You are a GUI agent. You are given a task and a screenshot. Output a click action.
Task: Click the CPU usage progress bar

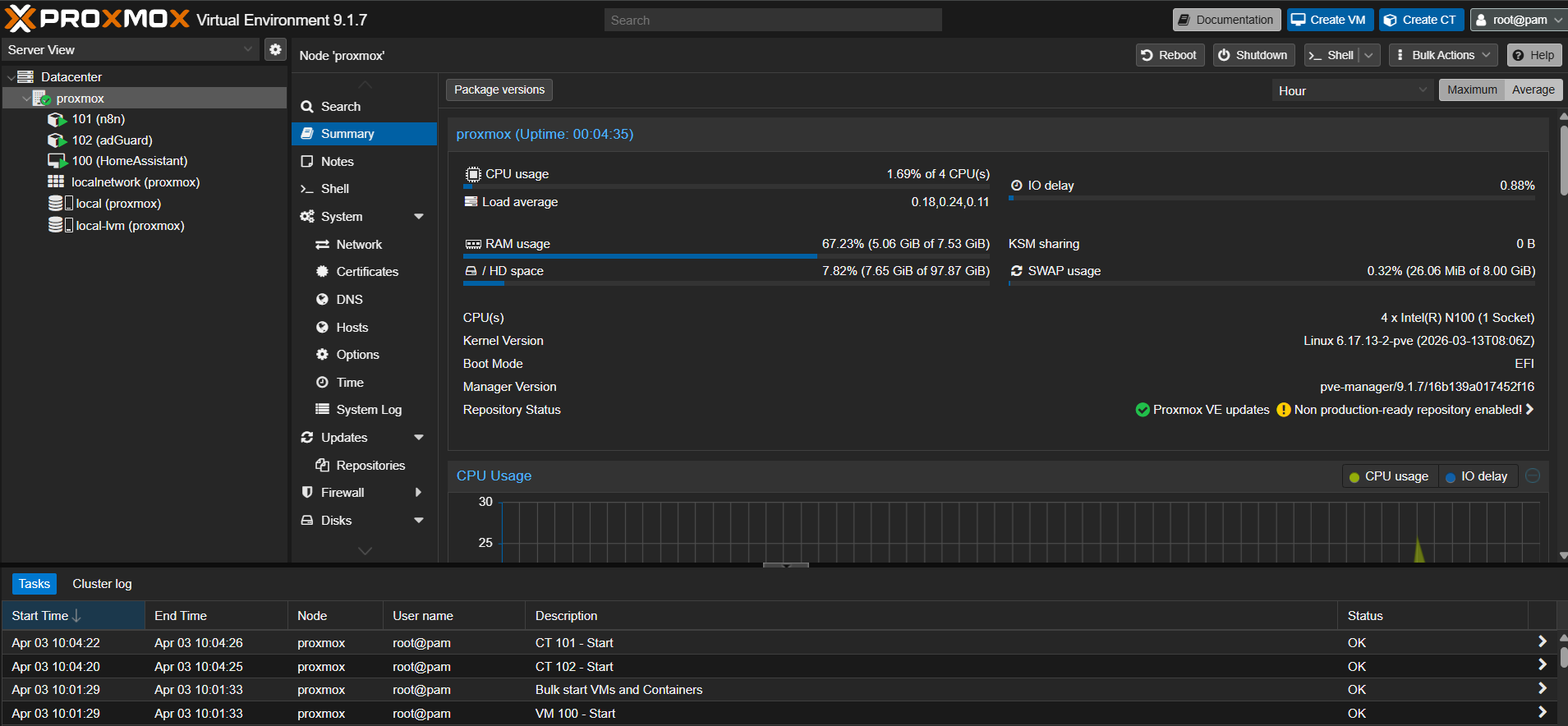726,186
